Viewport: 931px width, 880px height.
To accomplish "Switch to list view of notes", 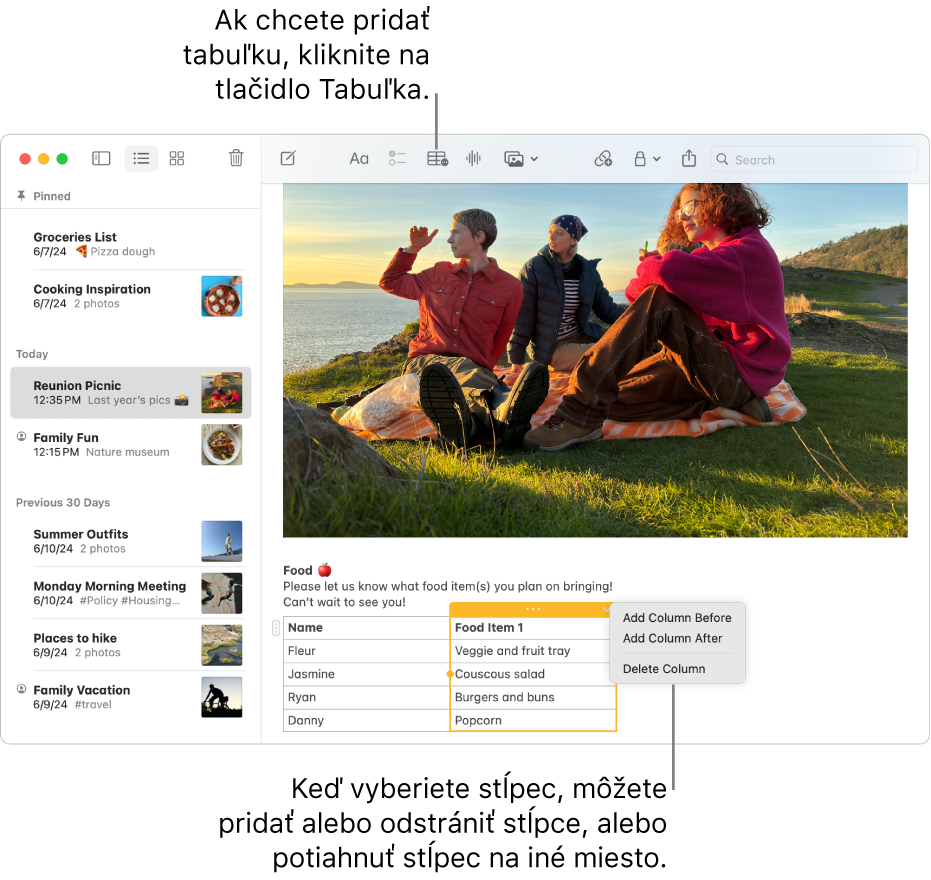I will [x=141, y=159].
